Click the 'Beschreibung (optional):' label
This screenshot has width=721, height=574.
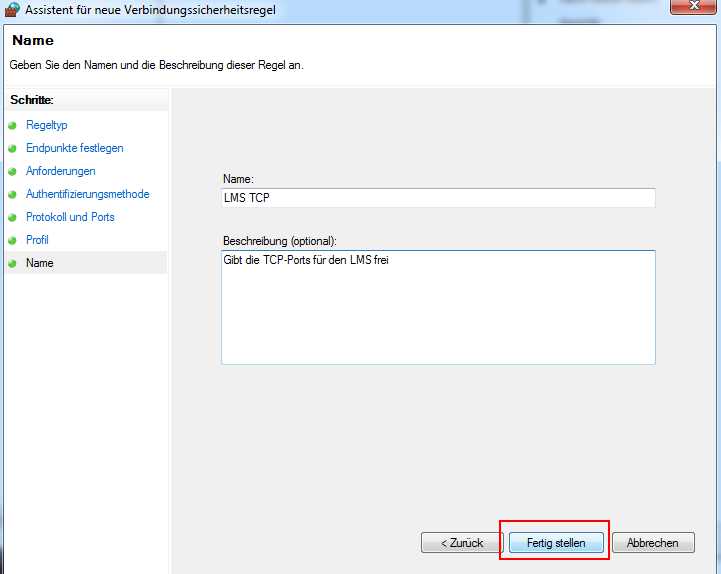[x=280, y=241]
